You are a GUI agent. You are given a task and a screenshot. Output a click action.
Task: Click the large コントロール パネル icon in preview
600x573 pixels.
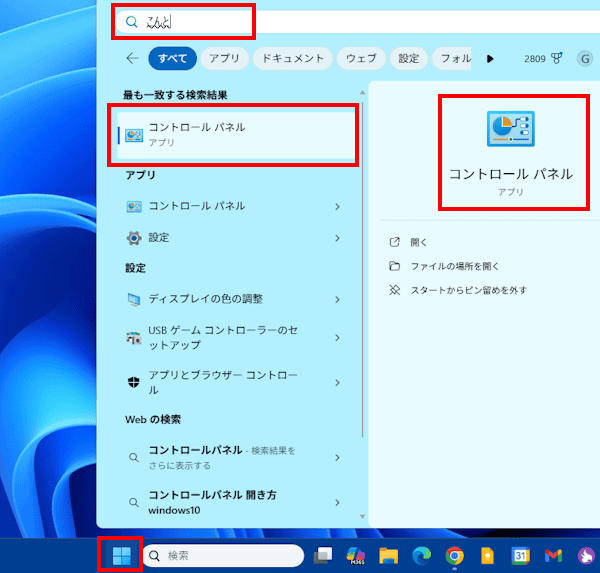[x=510, y=128]
